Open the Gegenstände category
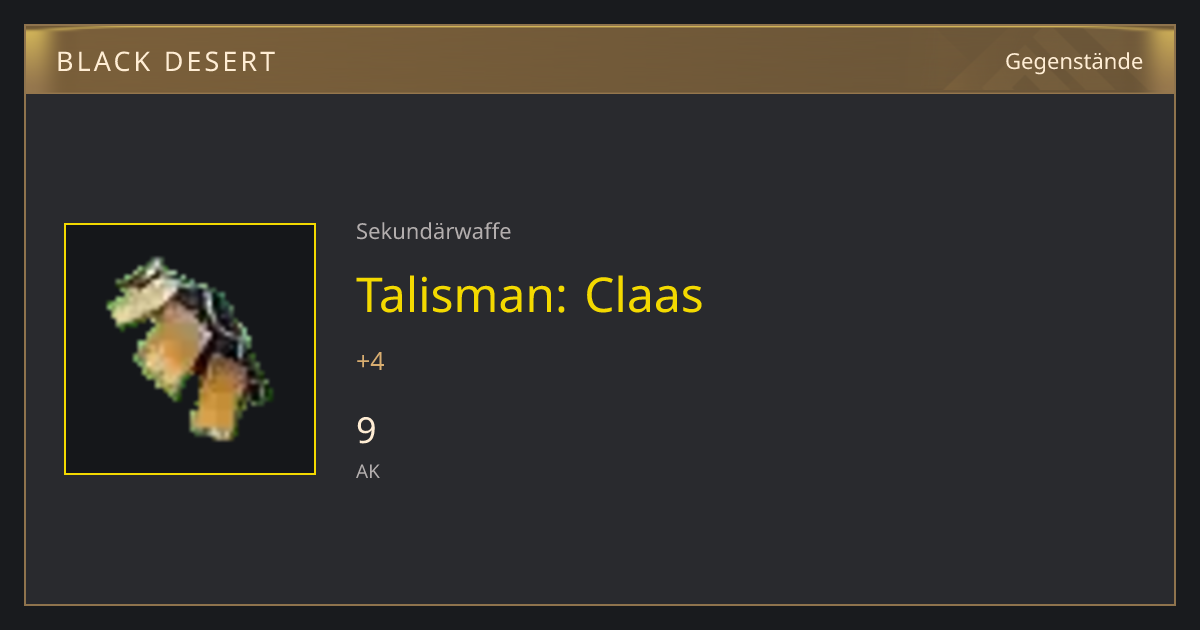Viewport: 1200px width, 630px height. click(x=1074, y=61)
